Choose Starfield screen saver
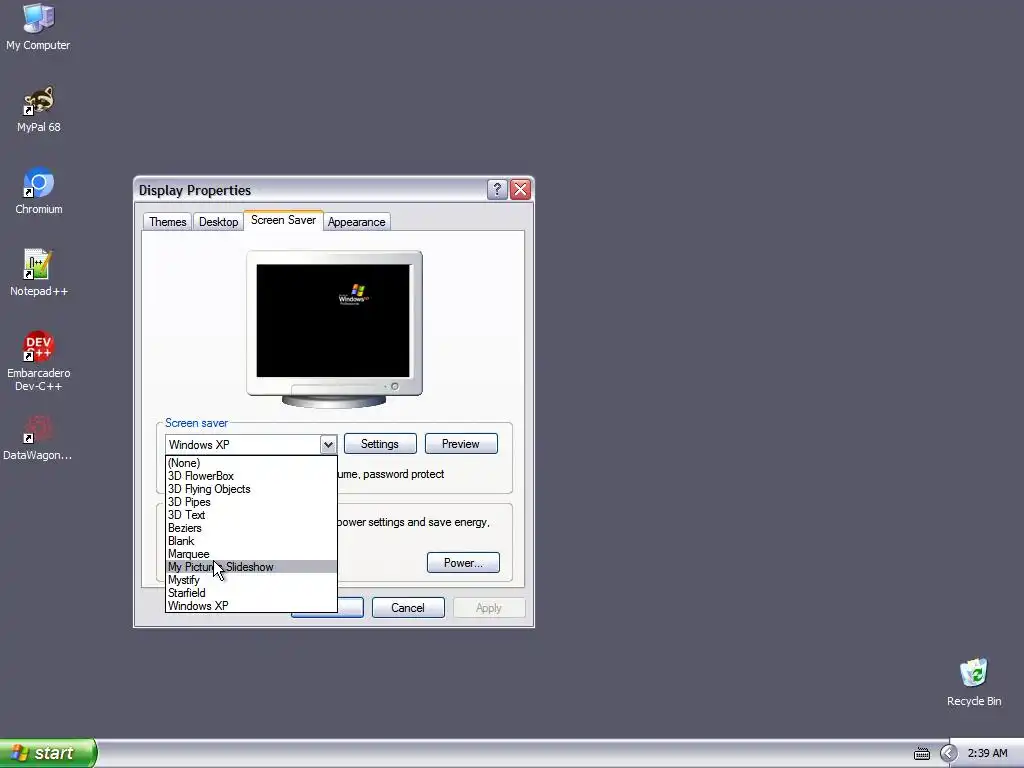Viewport: 1024px width, 768px height. pos(251,593)
